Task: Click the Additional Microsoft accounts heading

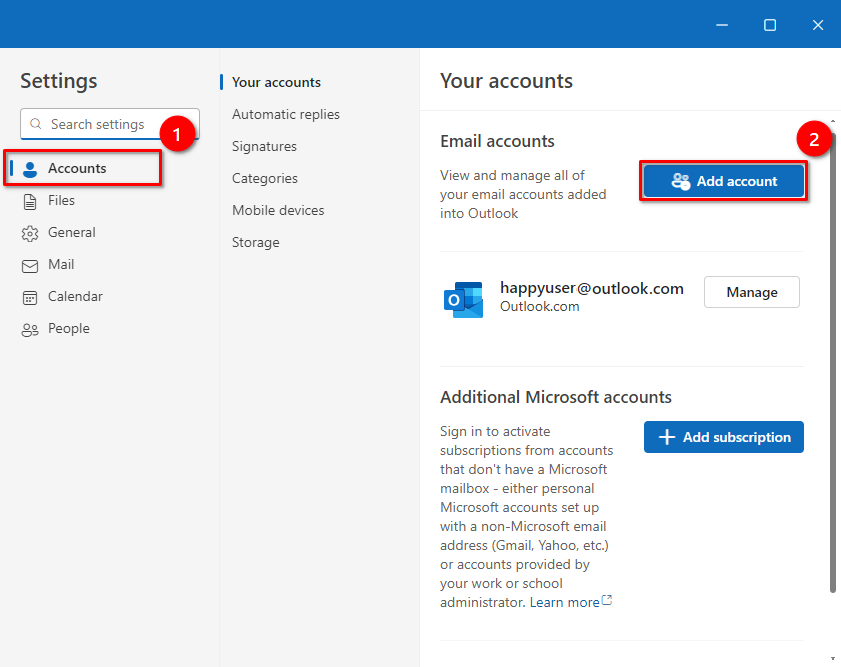Action: click(556, 397)
